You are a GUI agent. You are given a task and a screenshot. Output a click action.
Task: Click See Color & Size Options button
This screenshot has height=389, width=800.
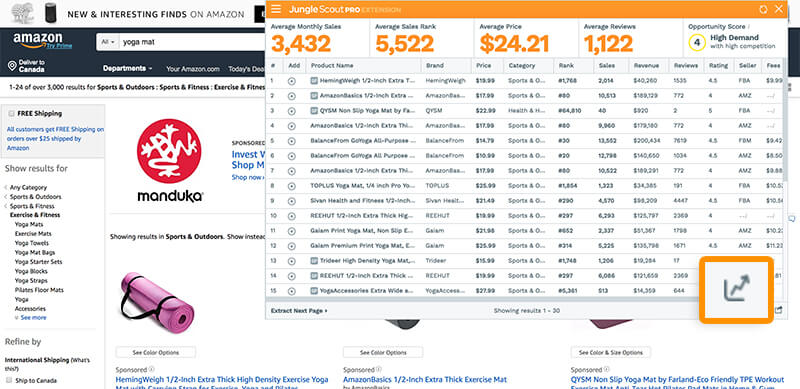click(x=611, y=352)
